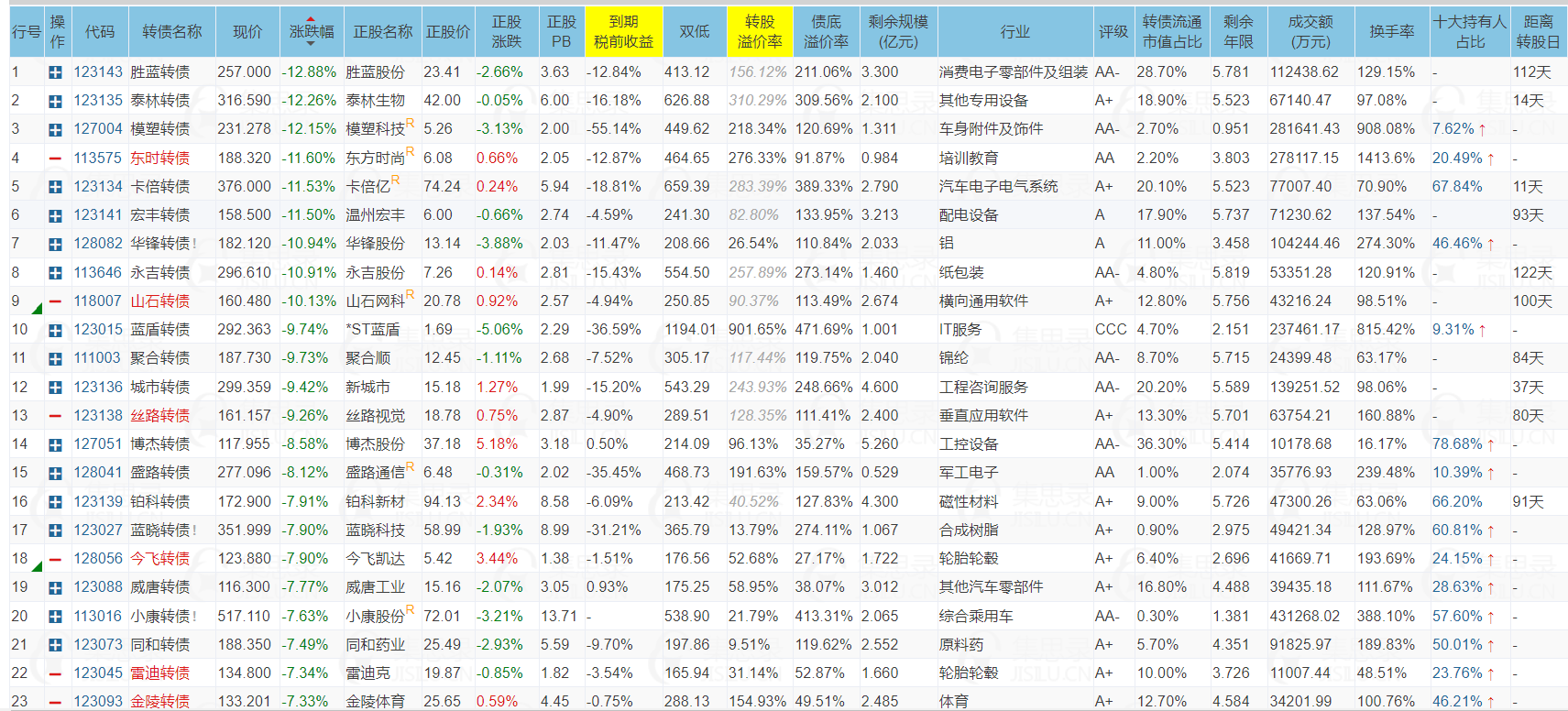The height and width of the screenshot is (711, 1568).
Task: Select the 1194.01 双低 value
Action: (x=690, y=330)
